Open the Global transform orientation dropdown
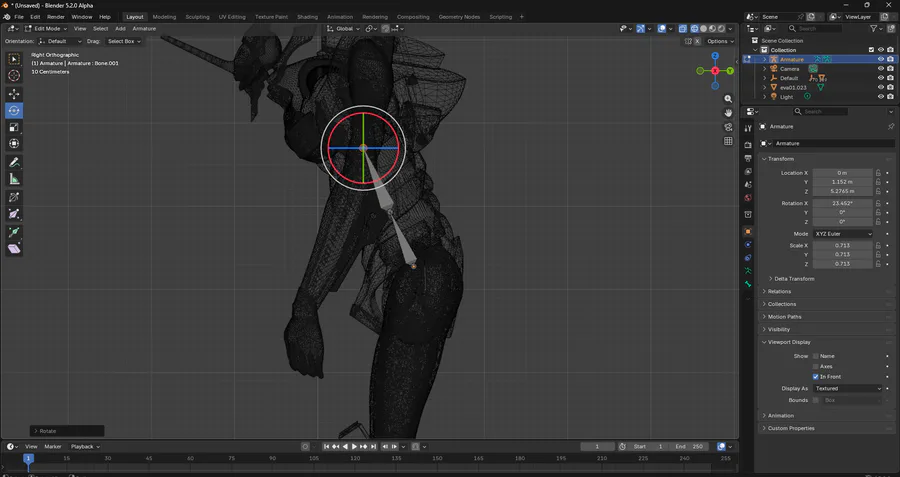Viewport: 900px width, 477px height. tap(344, 28)
